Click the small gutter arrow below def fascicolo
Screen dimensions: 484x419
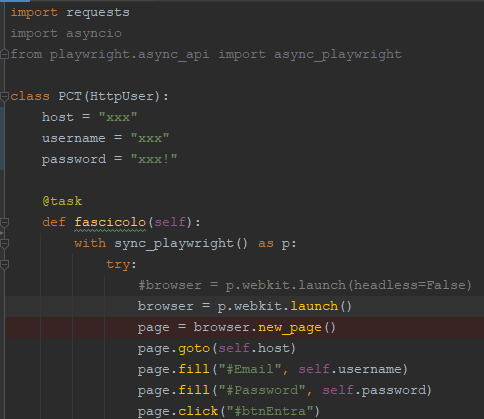(x=2, y=233)
